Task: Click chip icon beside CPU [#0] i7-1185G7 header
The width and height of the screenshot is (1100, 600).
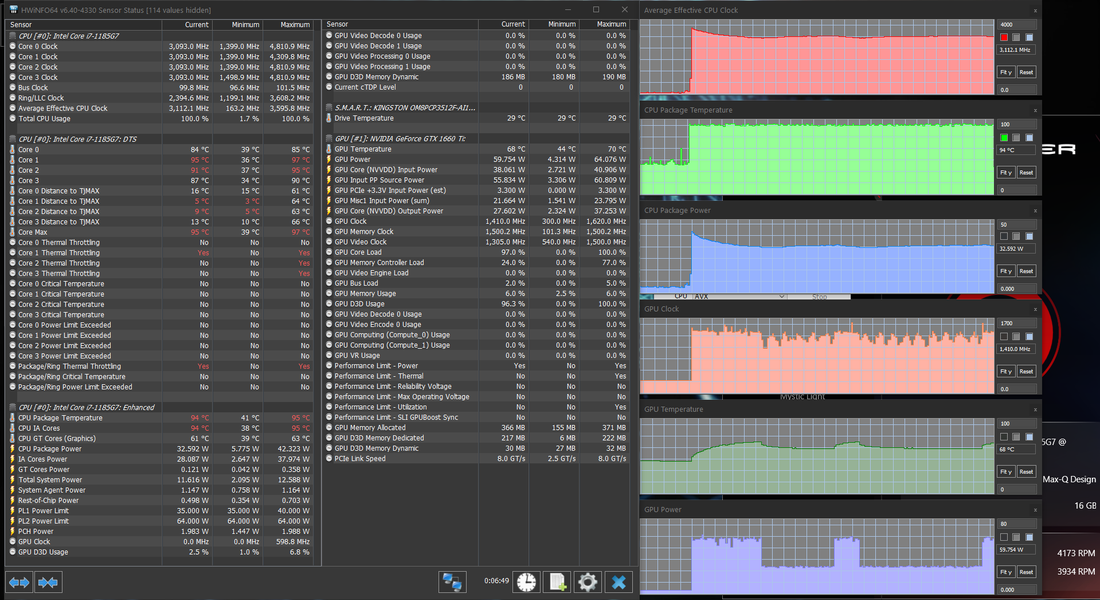Action: 13,36
